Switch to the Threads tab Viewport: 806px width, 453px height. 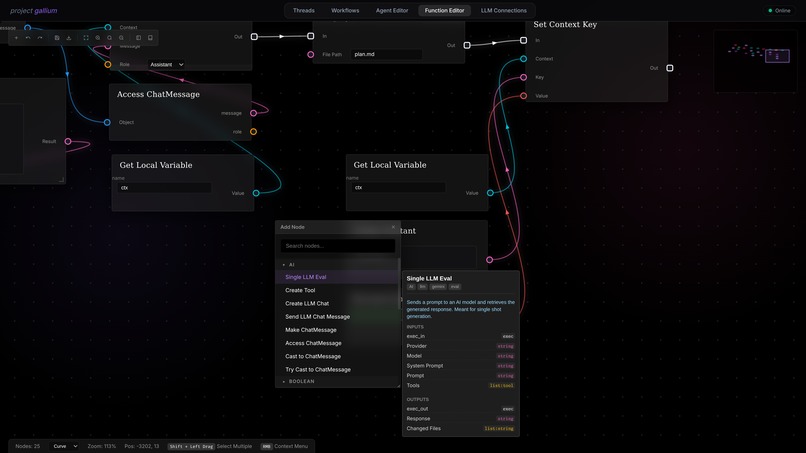pyautogui.click(x=304, y=10)
